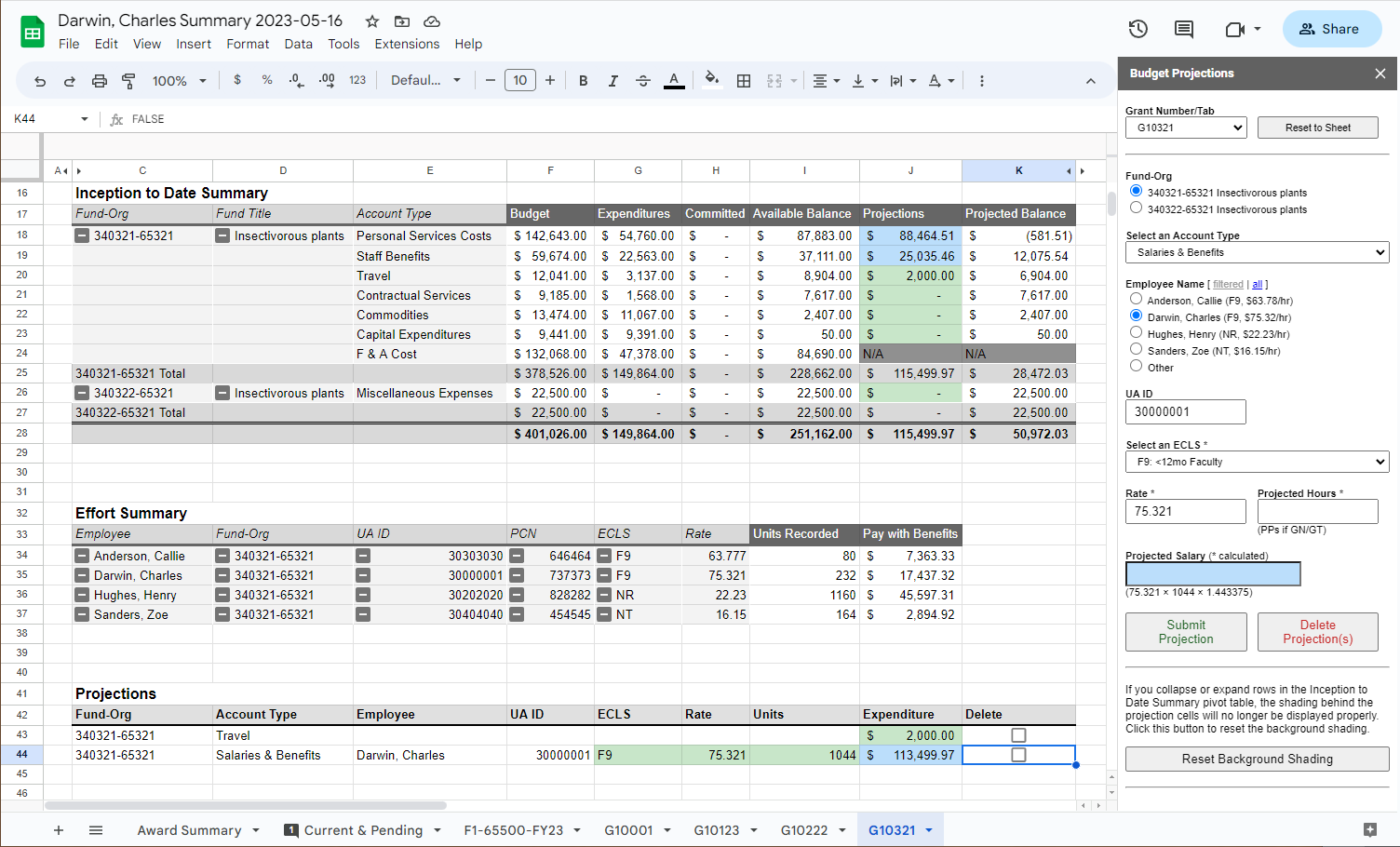Apply strikethrough formatting
This screenshot has height=847, width=1400.
[643, 80]
